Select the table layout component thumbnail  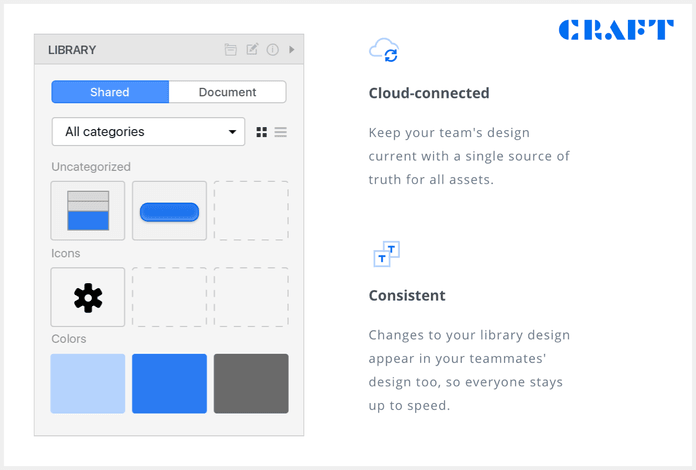[x=88, y=211]
